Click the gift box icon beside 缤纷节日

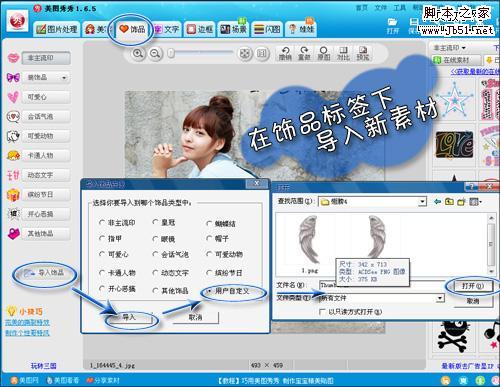13,195
